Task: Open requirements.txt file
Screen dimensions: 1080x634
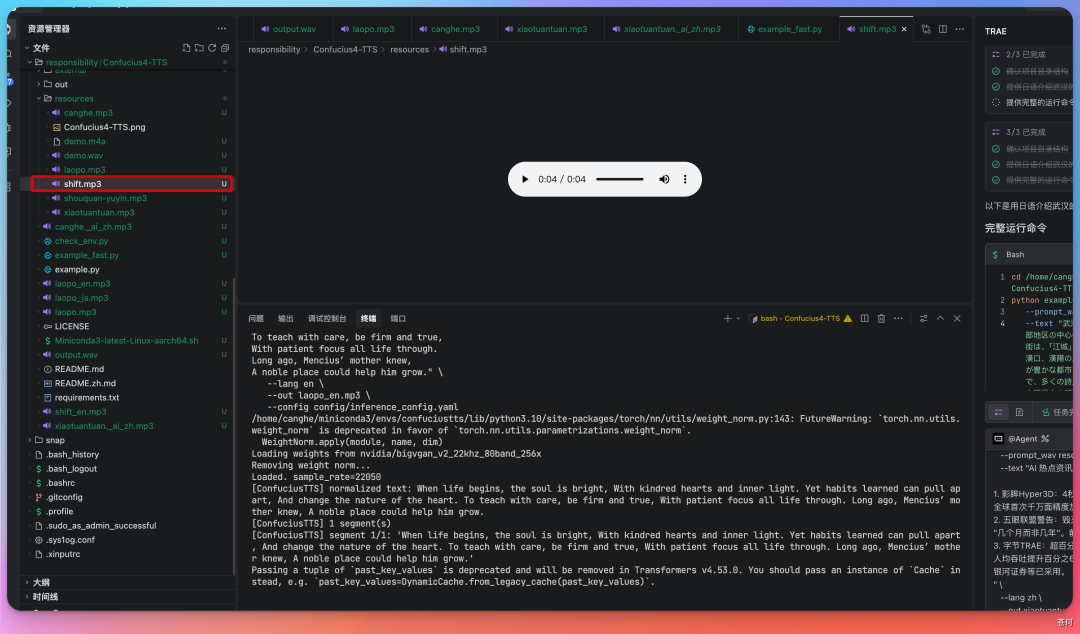Action: point(87,398)
